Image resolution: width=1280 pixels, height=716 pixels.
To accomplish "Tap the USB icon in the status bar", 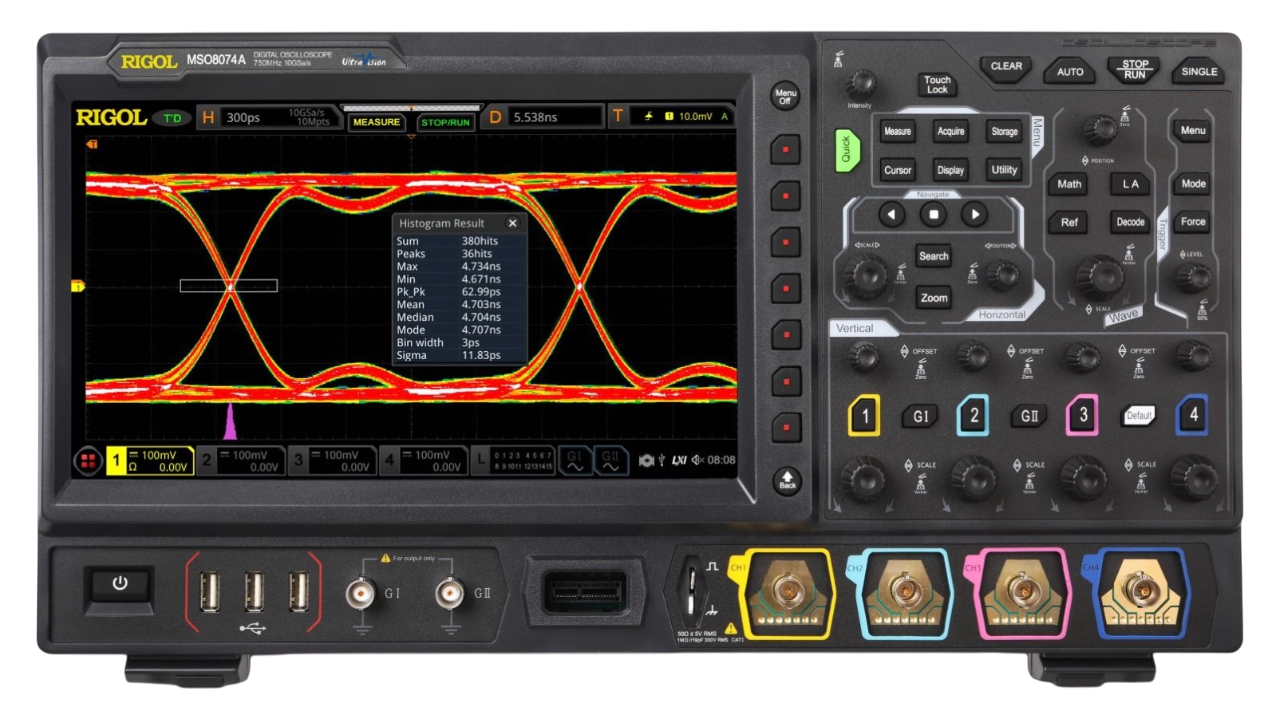I will (661, 460).
